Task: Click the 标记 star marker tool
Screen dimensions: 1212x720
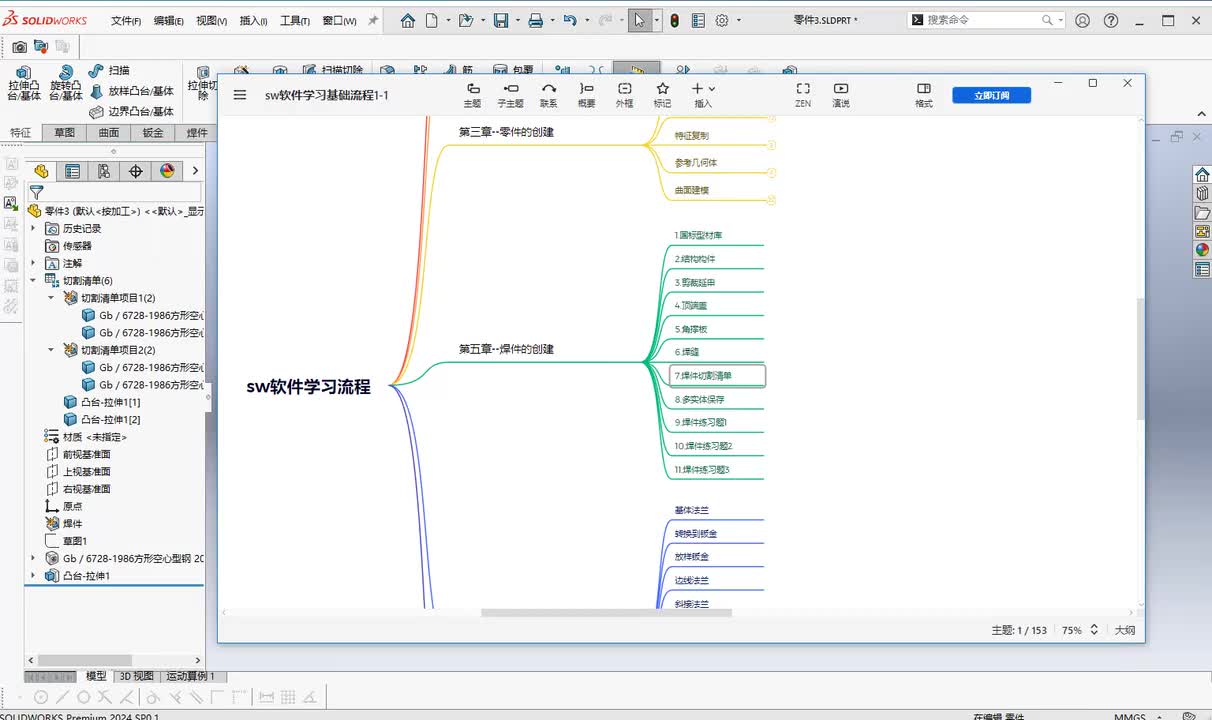Action: pos(662,95)
